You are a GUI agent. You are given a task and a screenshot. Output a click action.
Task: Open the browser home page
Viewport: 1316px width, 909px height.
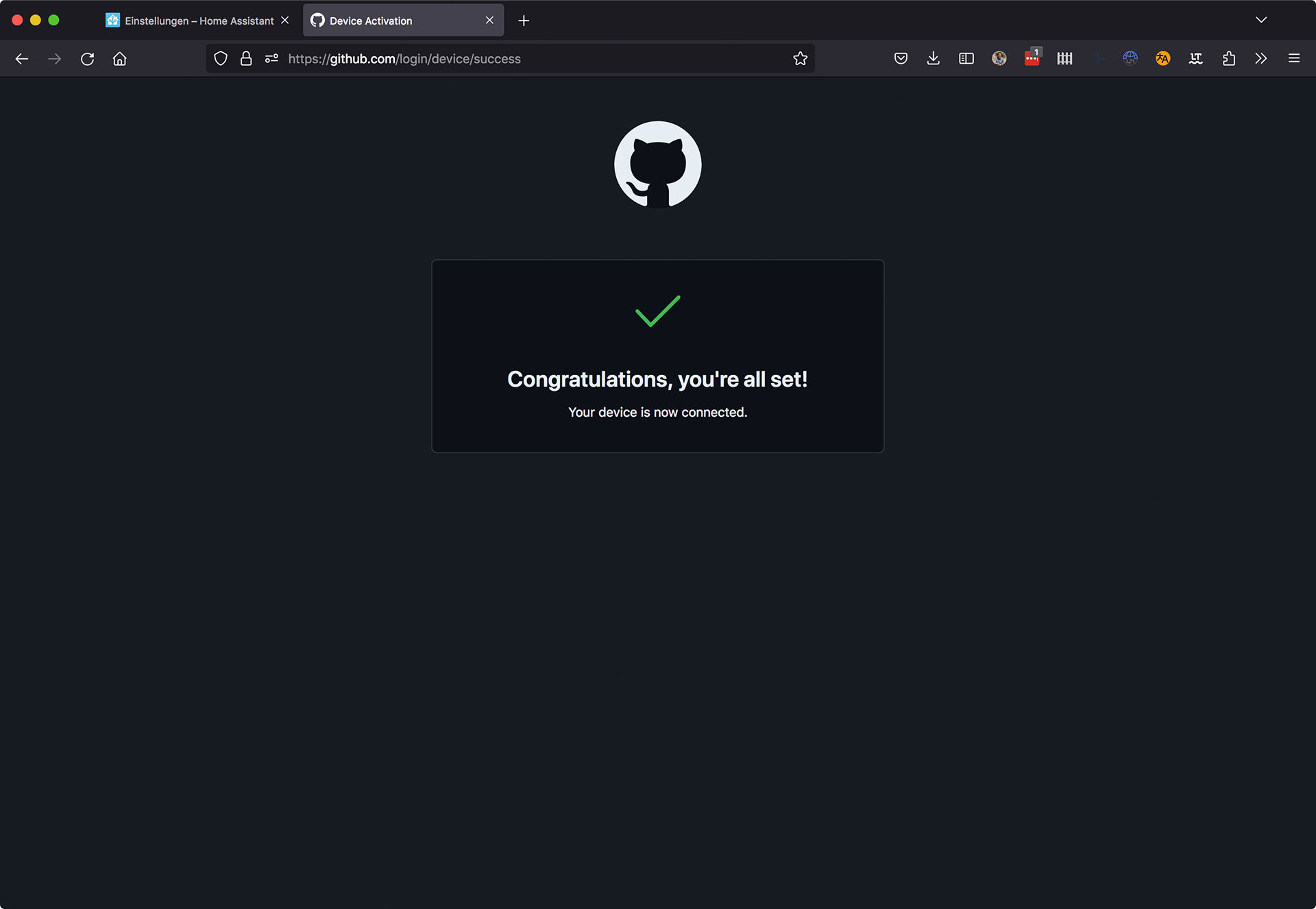click(120, 59)
